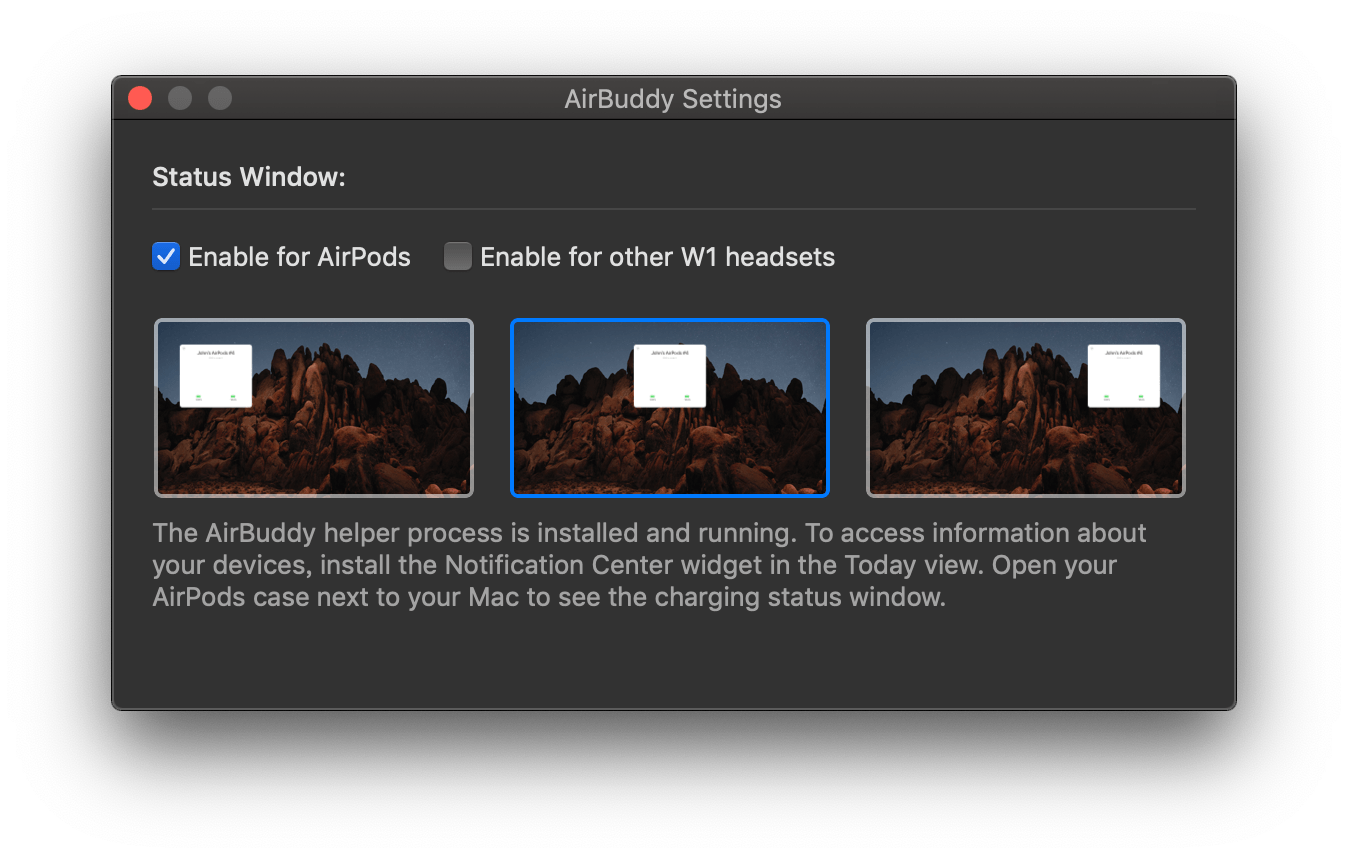Close the AirBuddy Settings window
This screenshot has width=1348, height=858.
[140, 98]
